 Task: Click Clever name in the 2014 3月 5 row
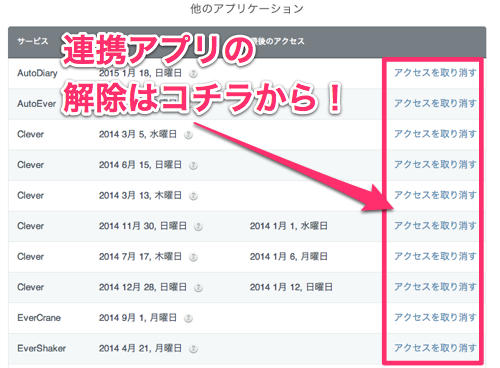click(x=30, y=134)
